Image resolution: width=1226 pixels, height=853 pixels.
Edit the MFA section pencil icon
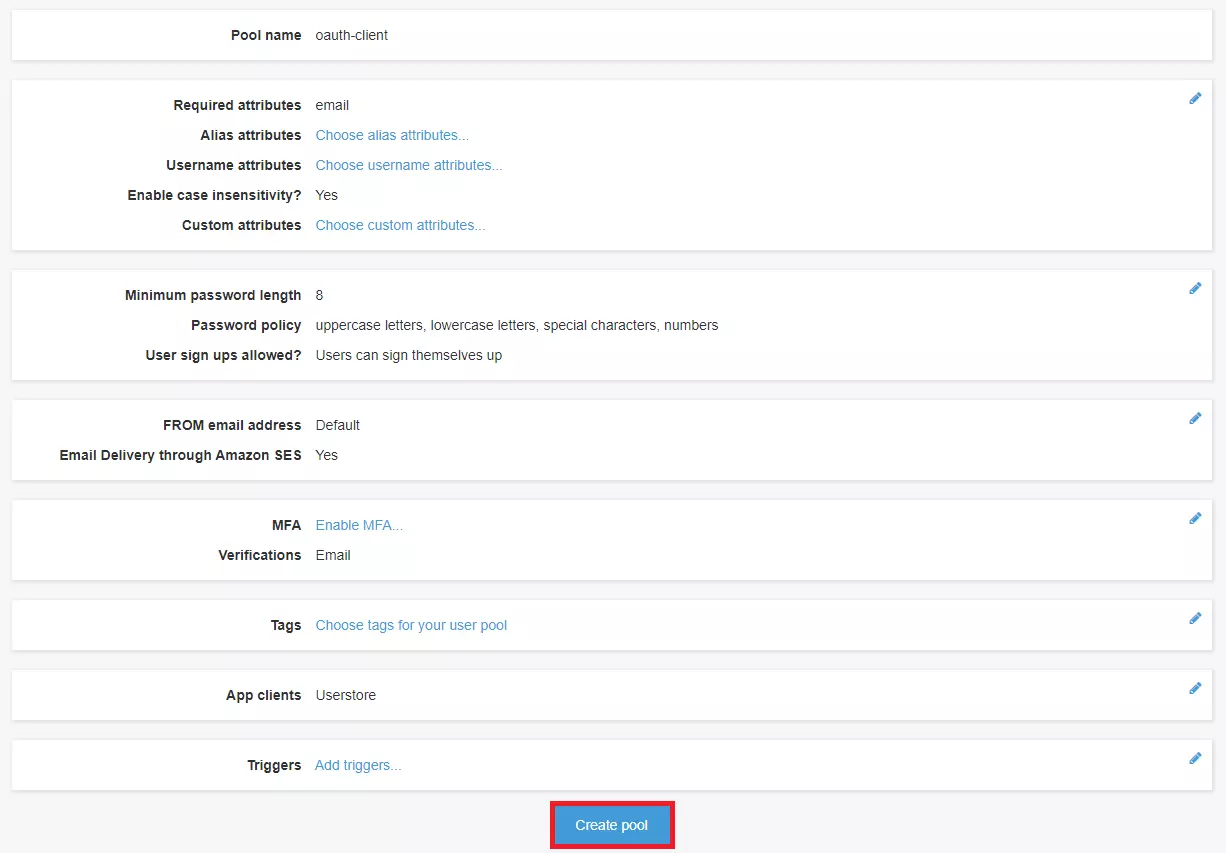pyautogui.click(x=1195, y=518)
